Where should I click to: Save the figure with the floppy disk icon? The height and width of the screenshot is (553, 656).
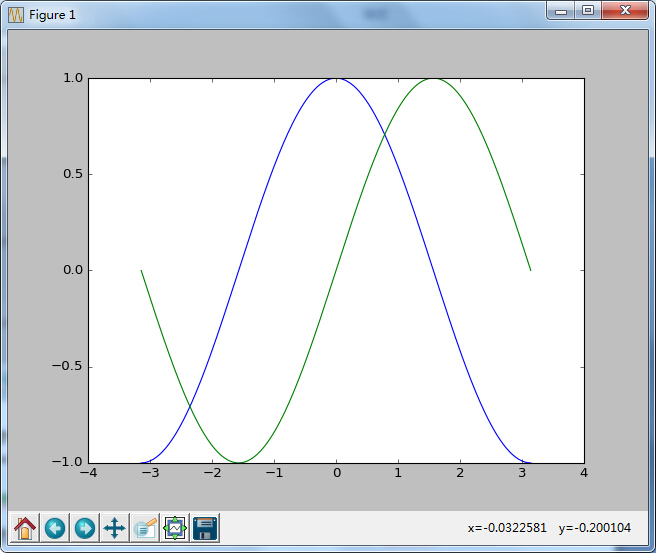click(x=205, y=528)
